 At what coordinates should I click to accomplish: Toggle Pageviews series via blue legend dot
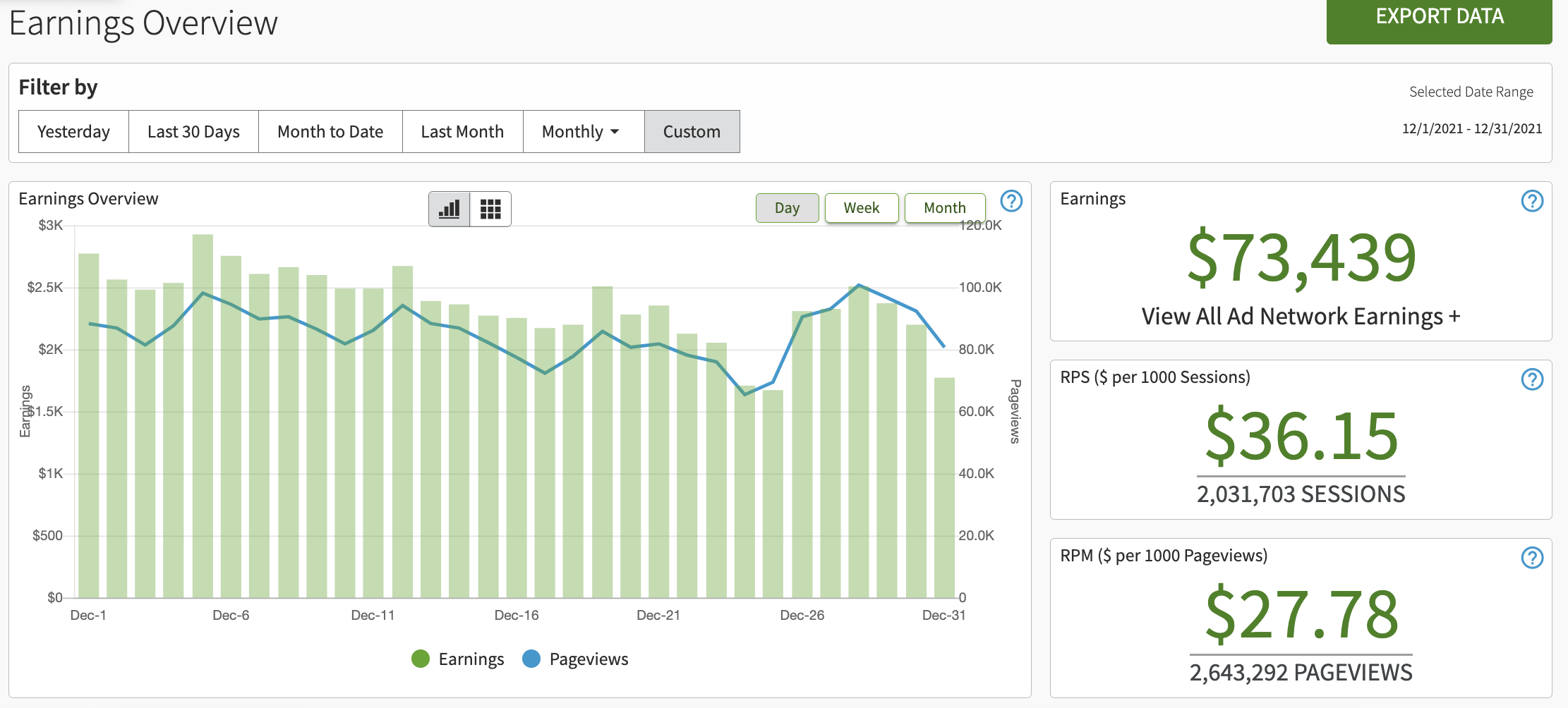[531, 659]
